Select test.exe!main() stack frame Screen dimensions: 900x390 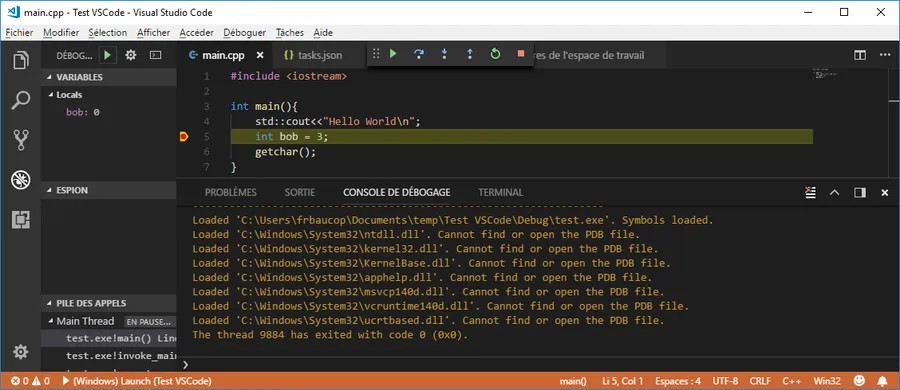(109, 338)
